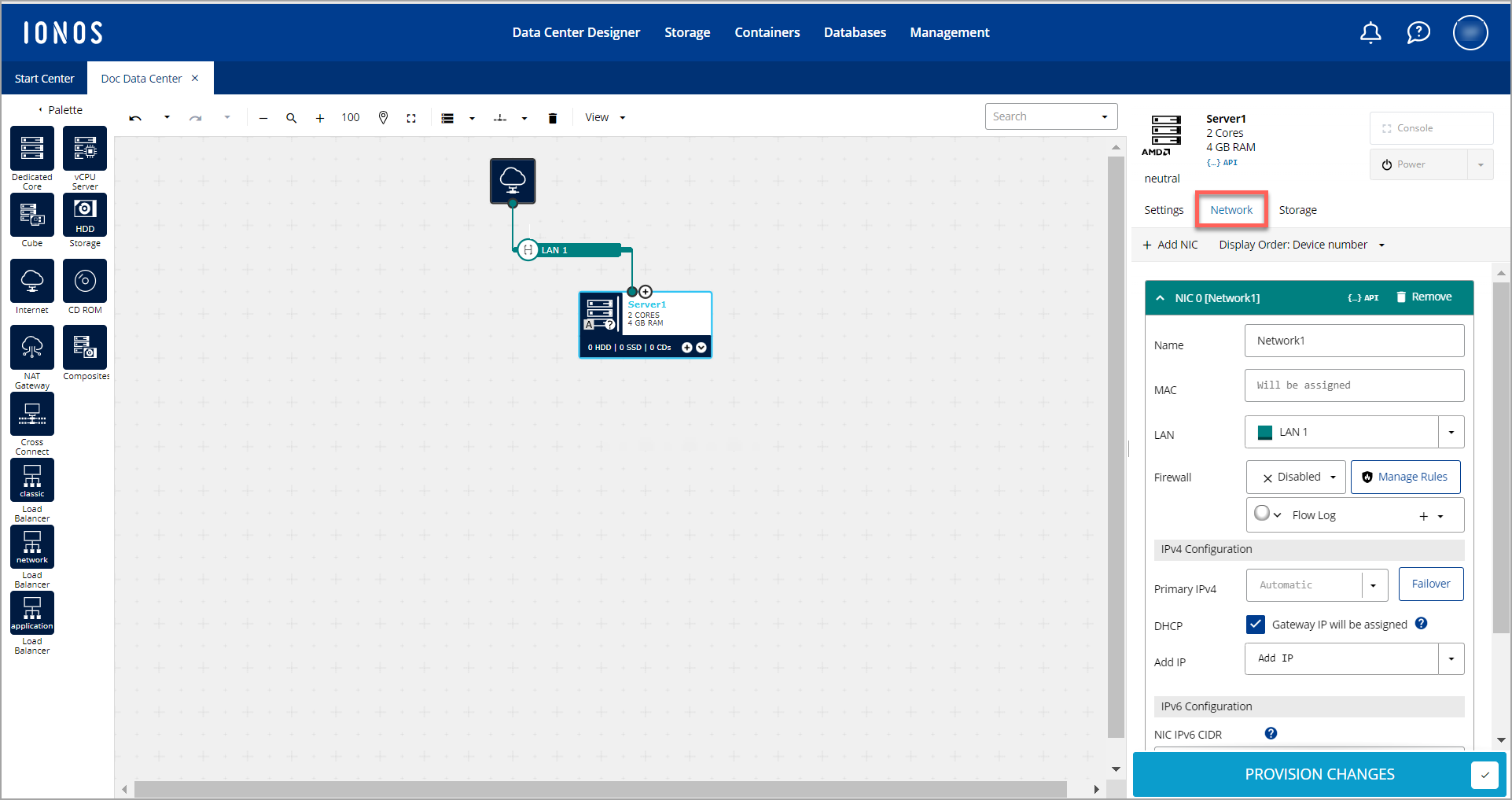
Task: Toggle the Flow Log status circle
Action: (1262, 514)
